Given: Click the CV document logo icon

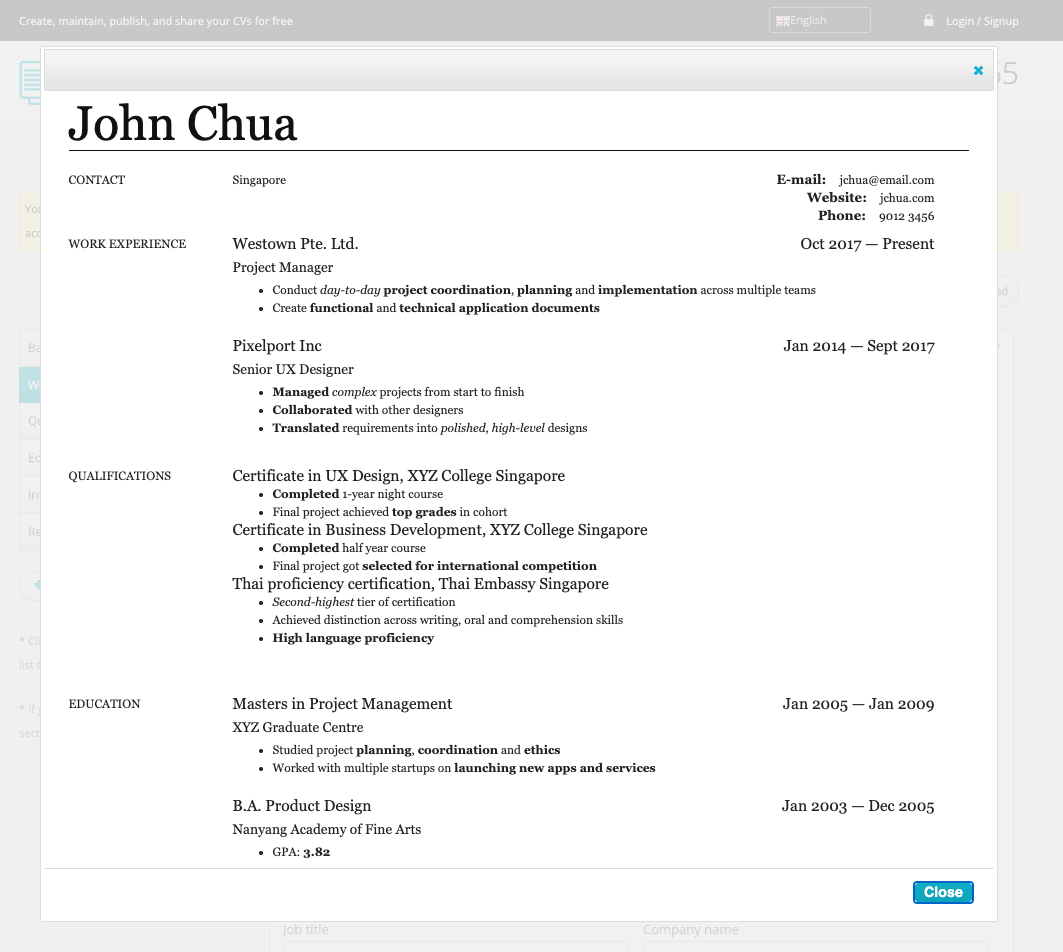Looking at the screenshot, I should click(29, 82).
